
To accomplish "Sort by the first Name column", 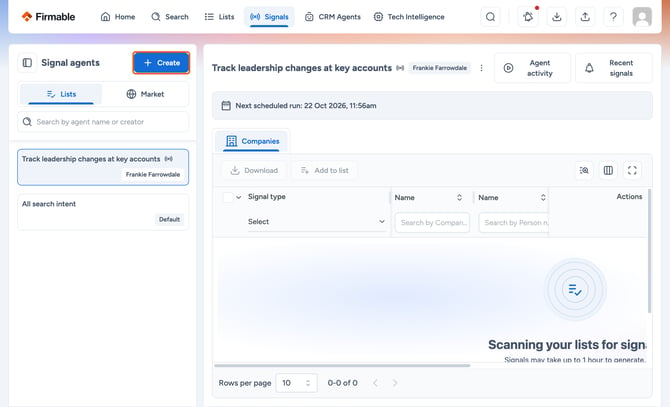I will (x=459, y=197).
